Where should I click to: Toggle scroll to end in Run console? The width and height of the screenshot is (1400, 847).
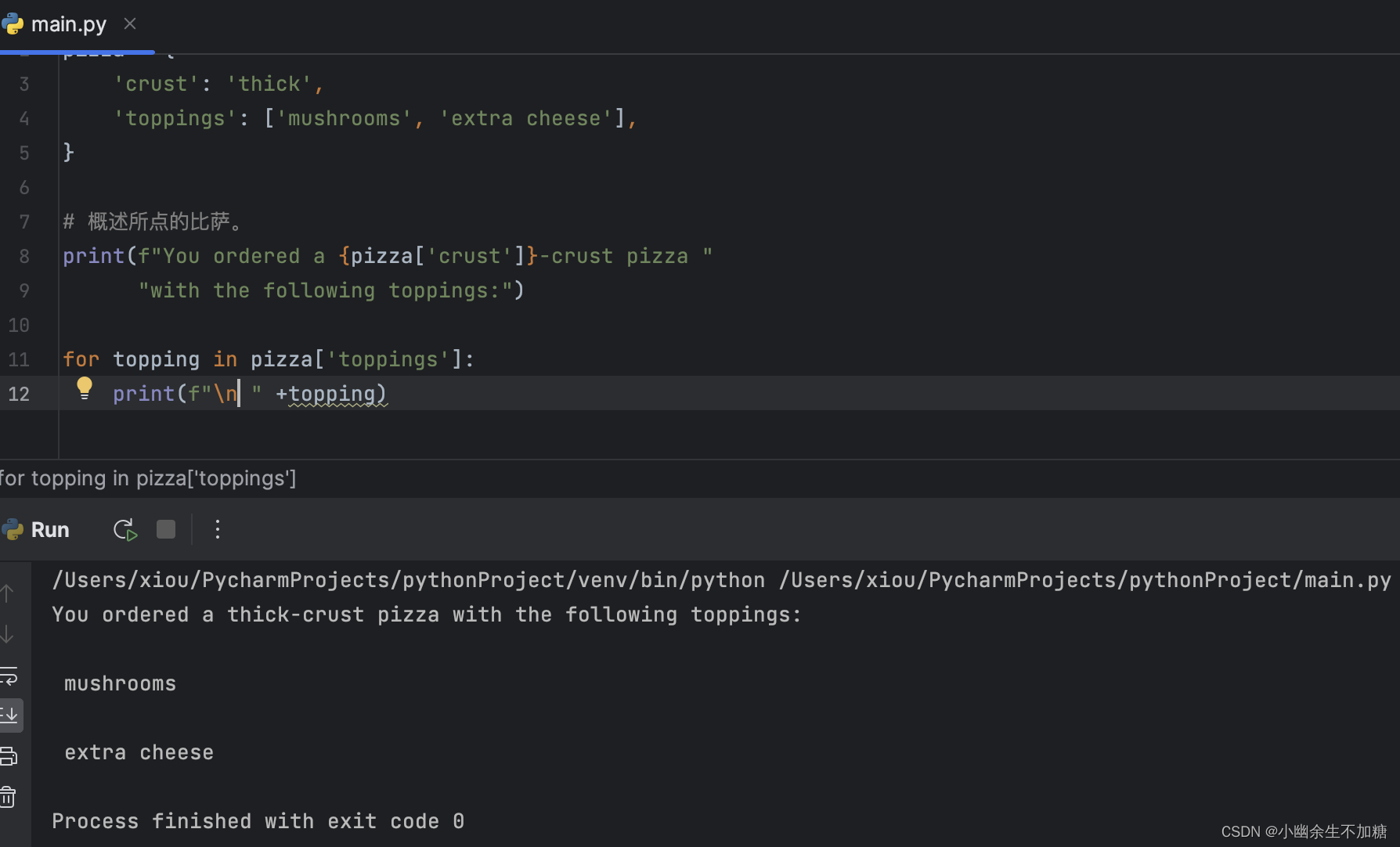coord(10,715)
